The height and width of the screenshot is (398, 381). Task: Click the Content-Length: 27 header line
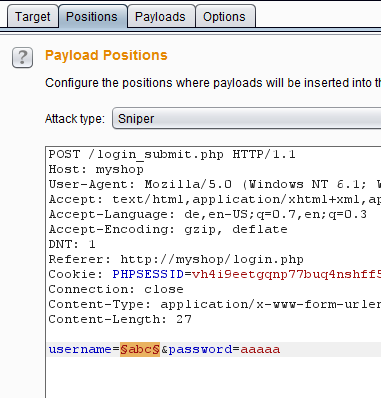pyautogui.click(x=120, y=319)
